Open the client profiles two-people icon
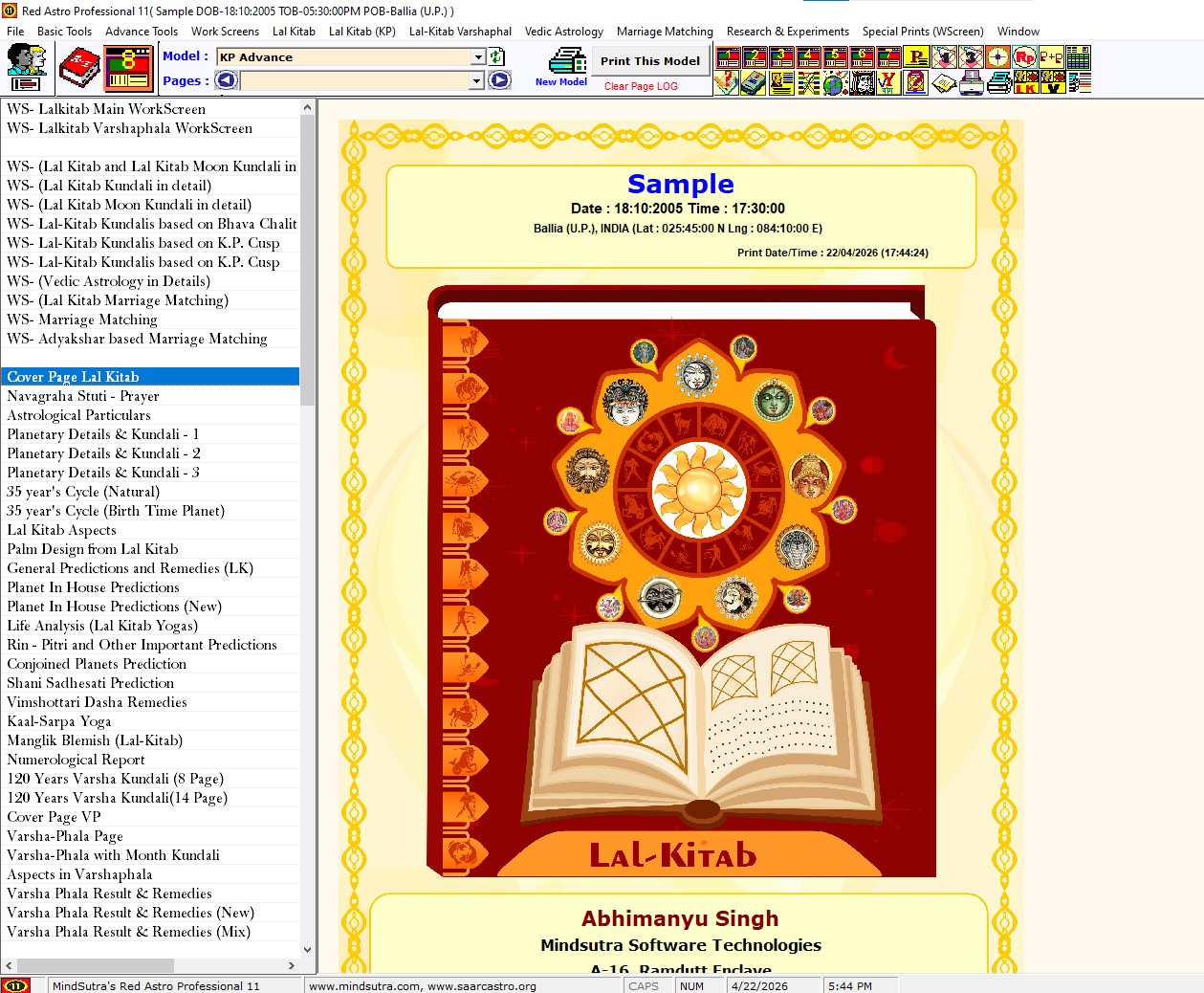 coord(27,69)
